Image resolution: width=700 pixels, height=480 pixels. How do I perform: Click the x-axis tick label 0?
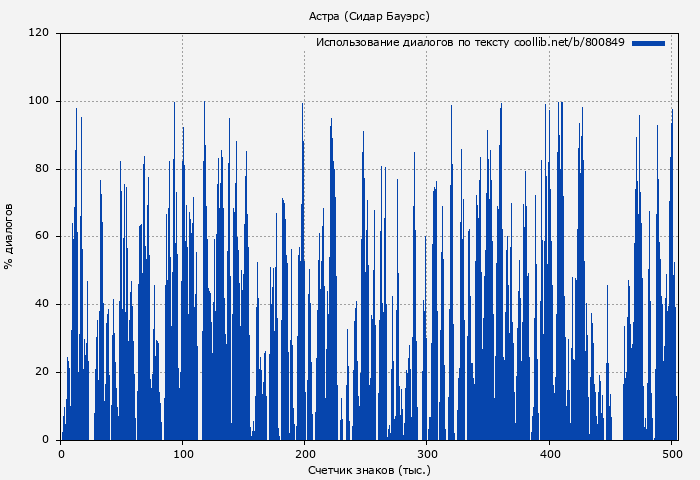pos(61,454)
